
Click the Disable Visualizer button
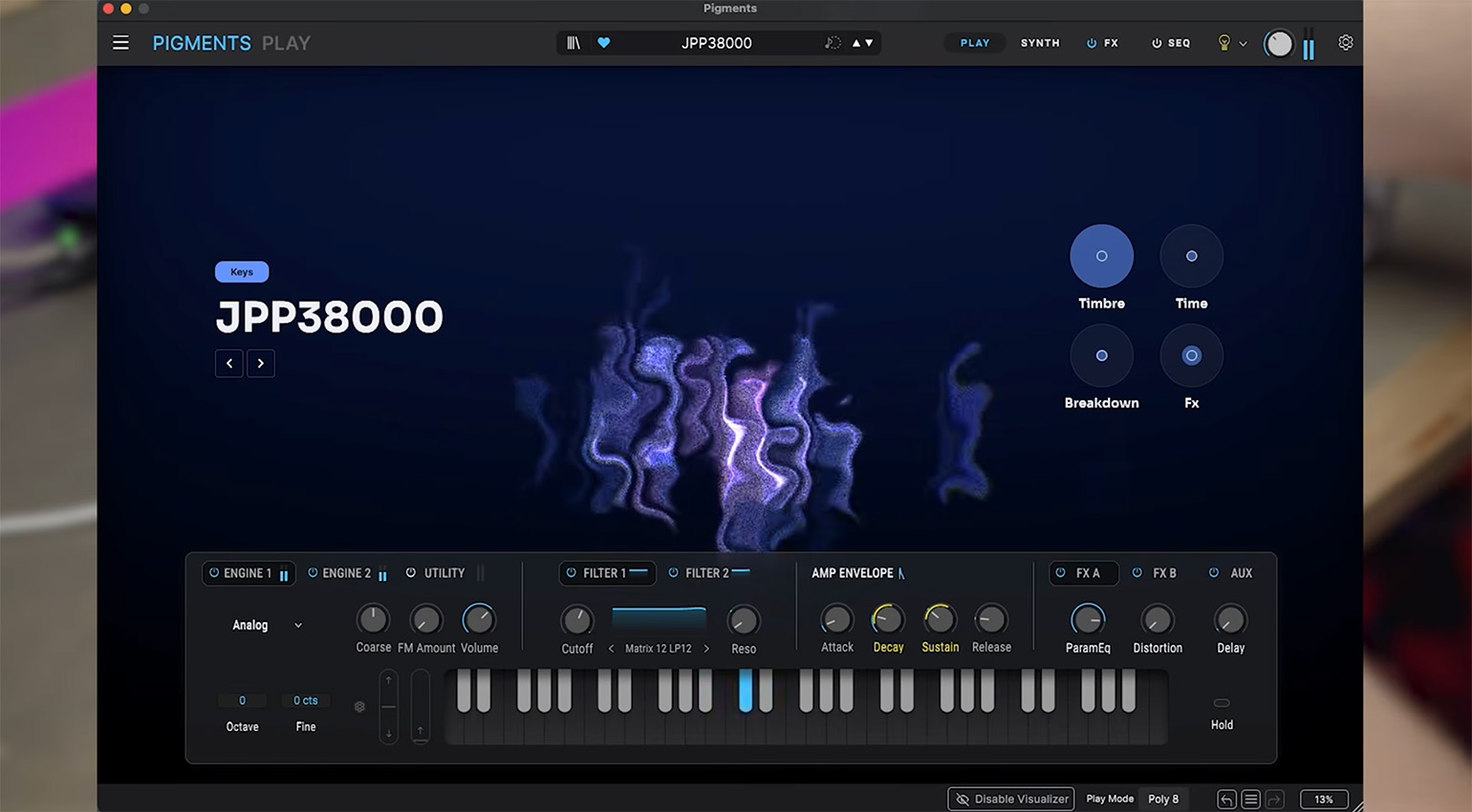1011,800
